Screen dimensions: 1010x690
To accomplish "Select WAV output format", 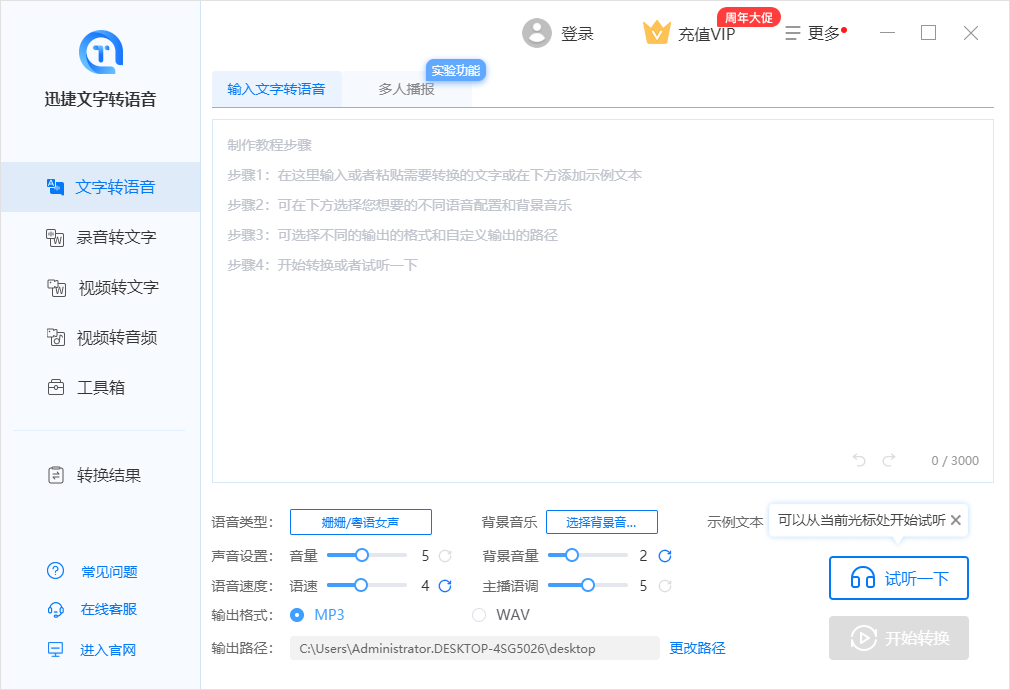I will (479, 615).
